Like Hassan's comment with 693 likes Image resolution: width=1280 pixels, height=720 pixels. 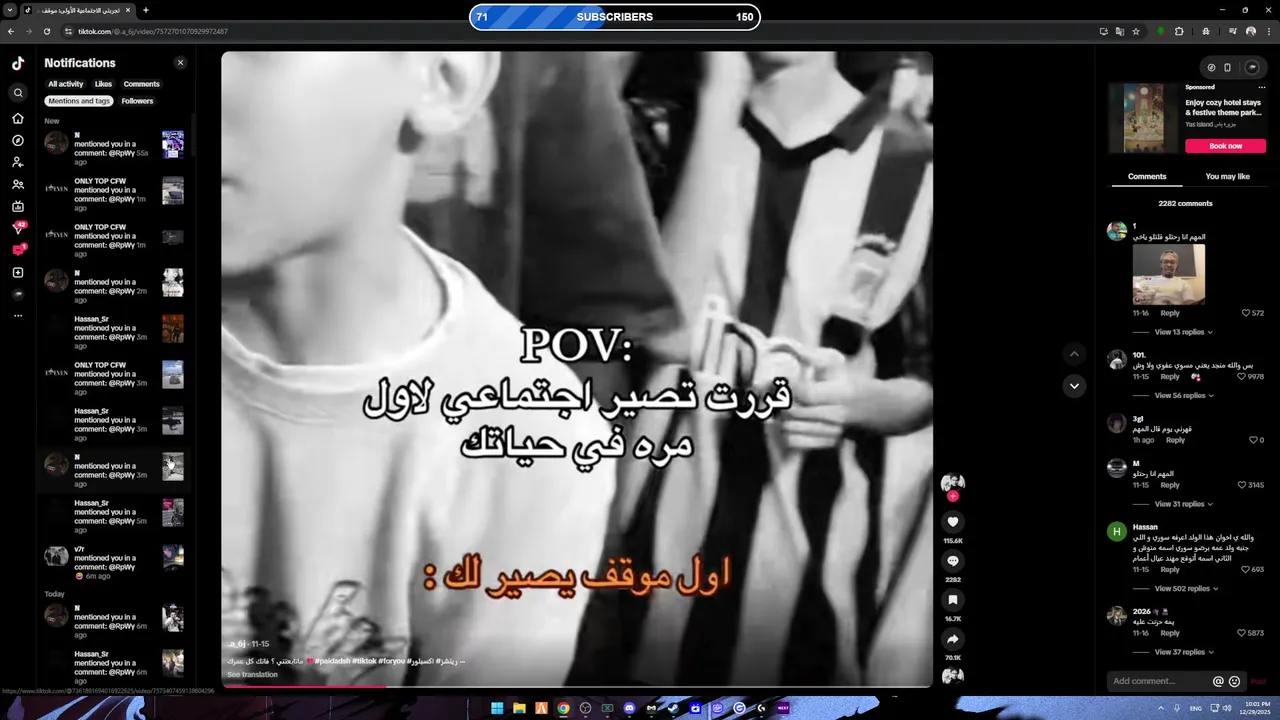coord(1245,569)
